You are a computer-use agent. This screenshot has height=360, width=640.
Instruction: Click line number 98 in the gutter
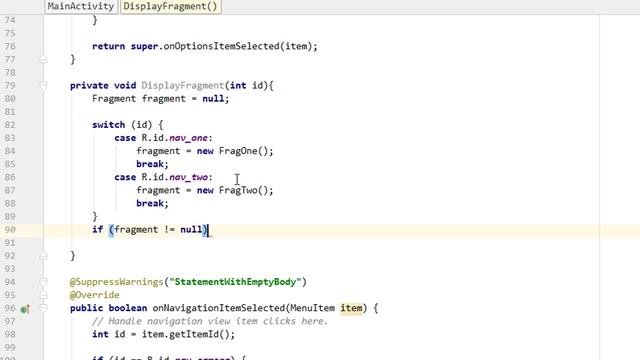10,334
